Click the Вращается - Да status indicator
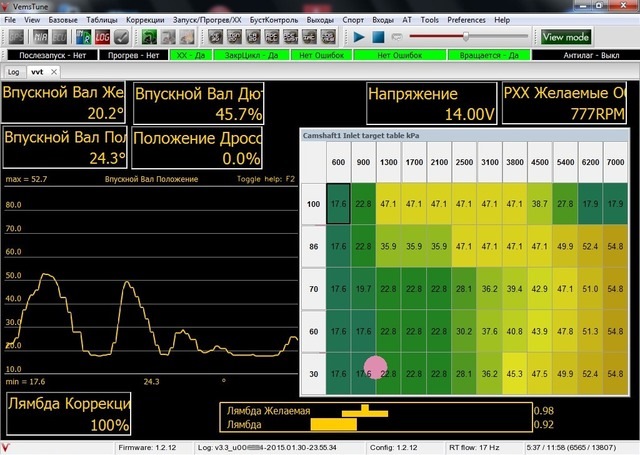Viewport: 640px width, 455px height. pos(489,55)
